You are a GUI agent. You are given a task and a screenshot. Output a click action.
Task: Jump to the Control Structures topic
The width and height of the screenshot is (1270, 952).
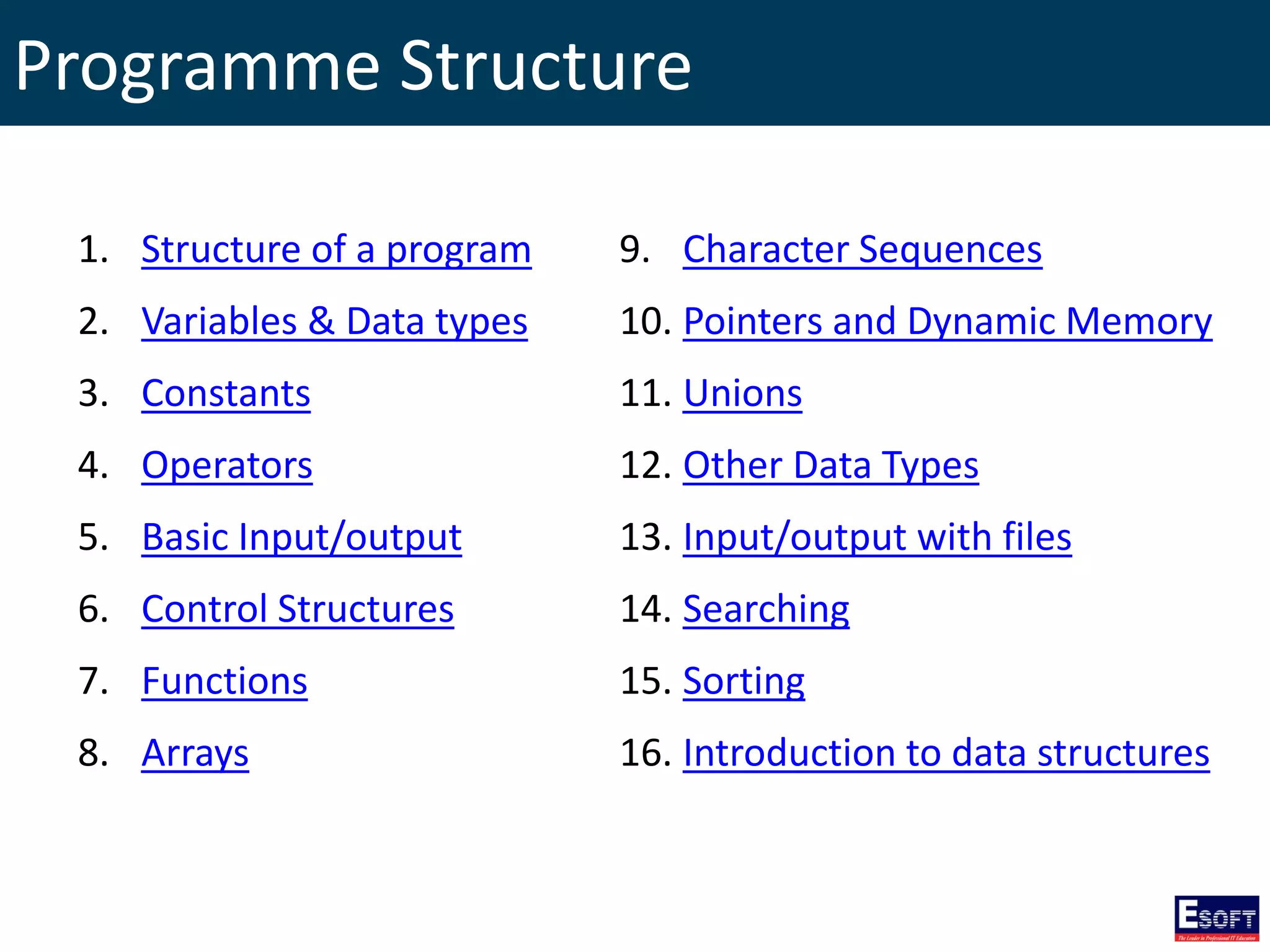click(x=298, y=609)
